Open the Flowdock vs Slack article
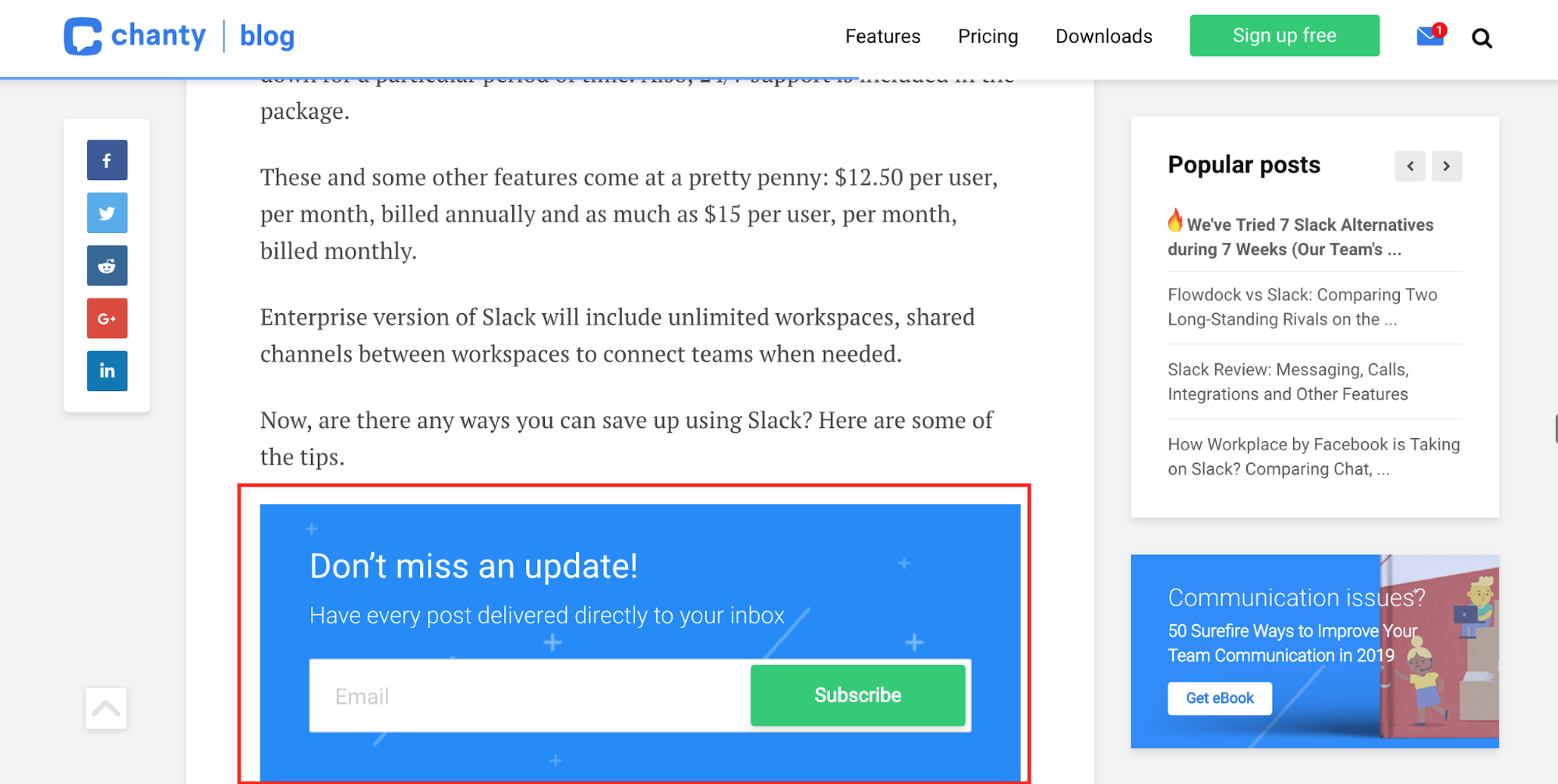This screenshot has width=1558, height=784. 1302,306
